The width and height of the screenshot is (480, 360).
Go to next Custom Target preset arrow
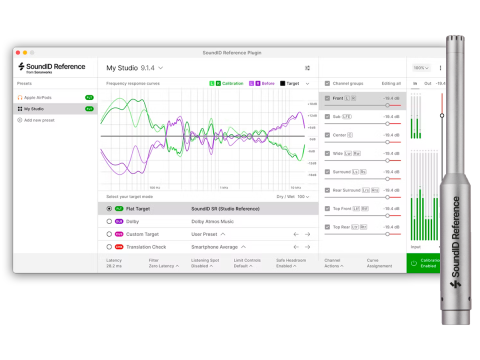point(307,234)
